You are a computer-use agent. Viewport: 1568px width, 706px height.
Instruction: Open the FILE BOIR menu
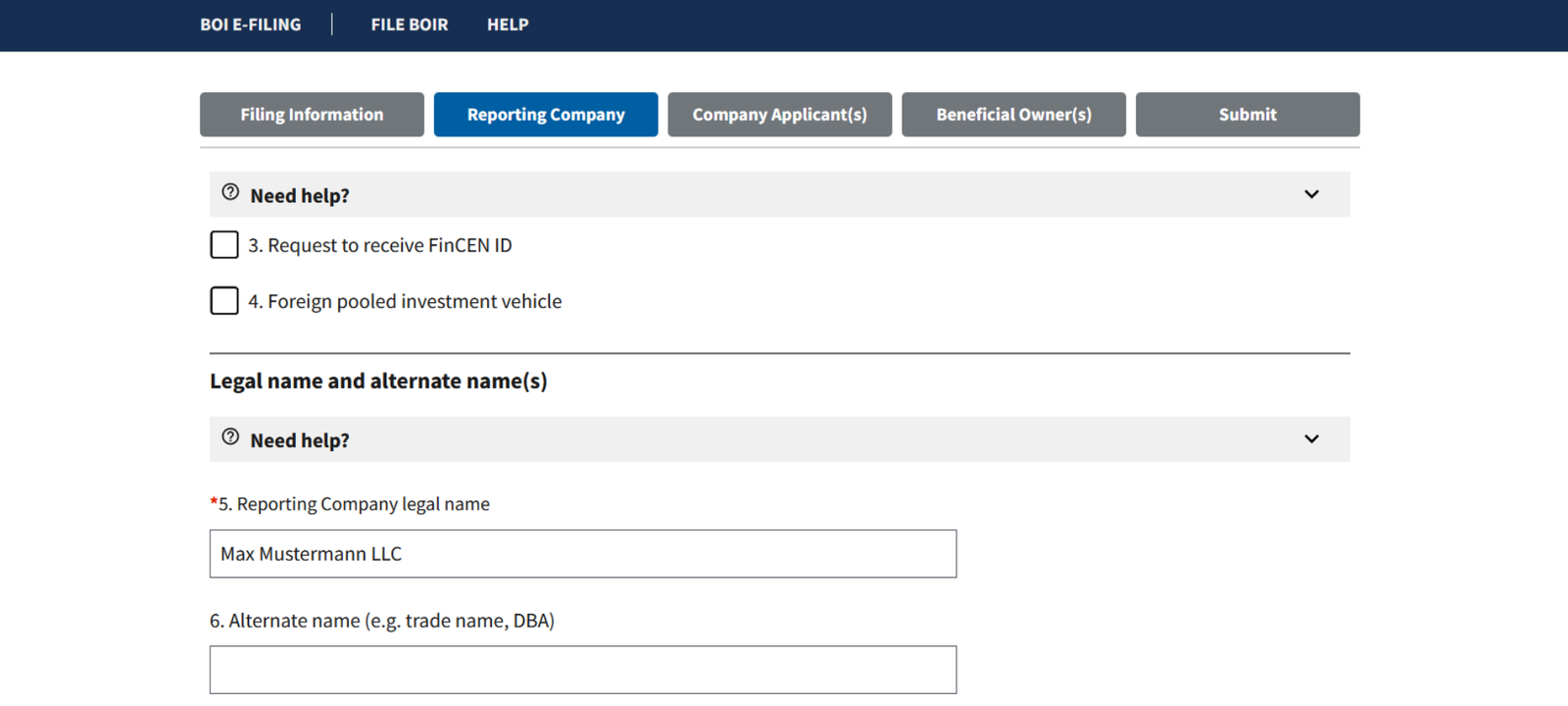tap(409, 25)
